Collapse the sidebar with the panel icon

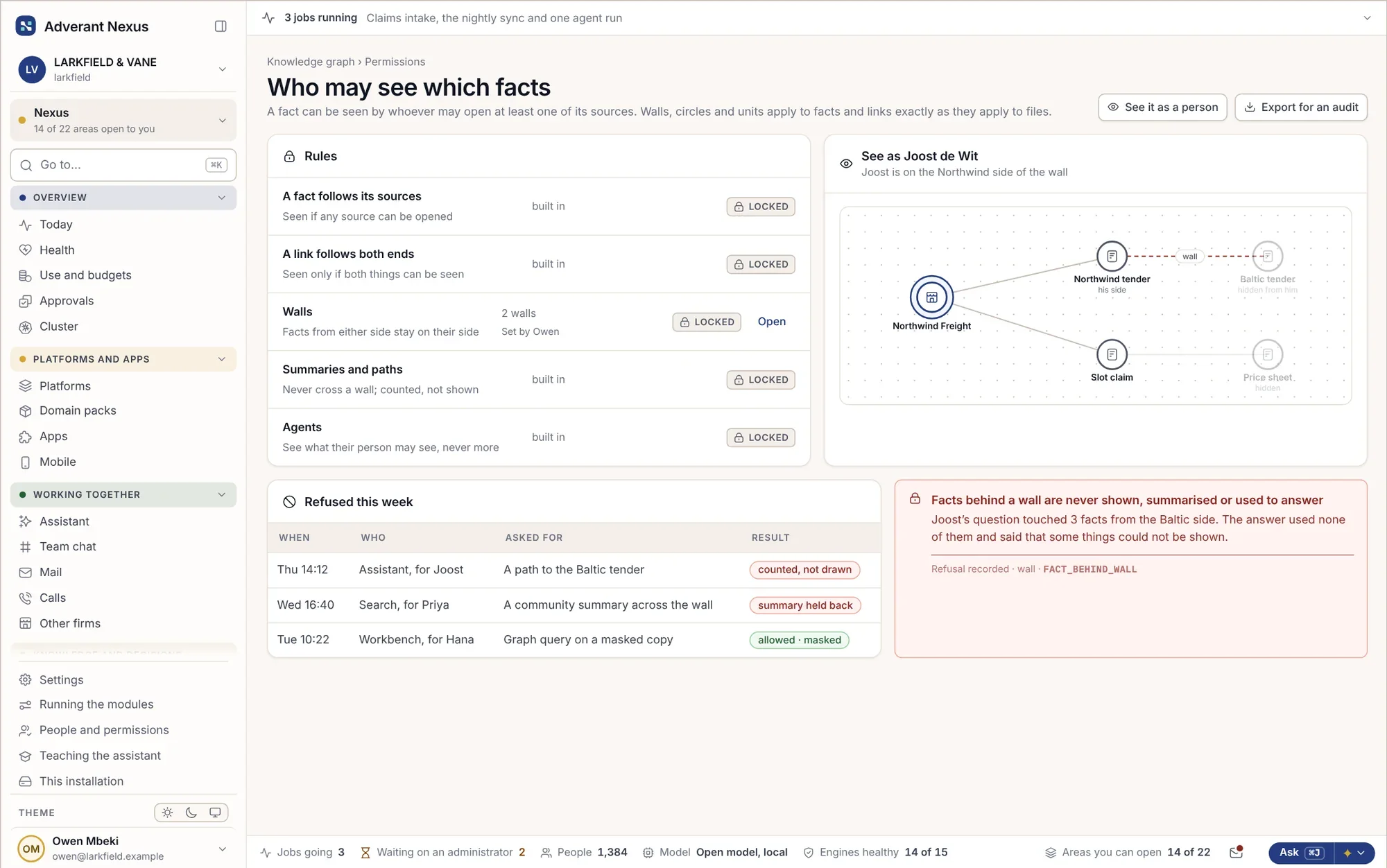point(221,26)
